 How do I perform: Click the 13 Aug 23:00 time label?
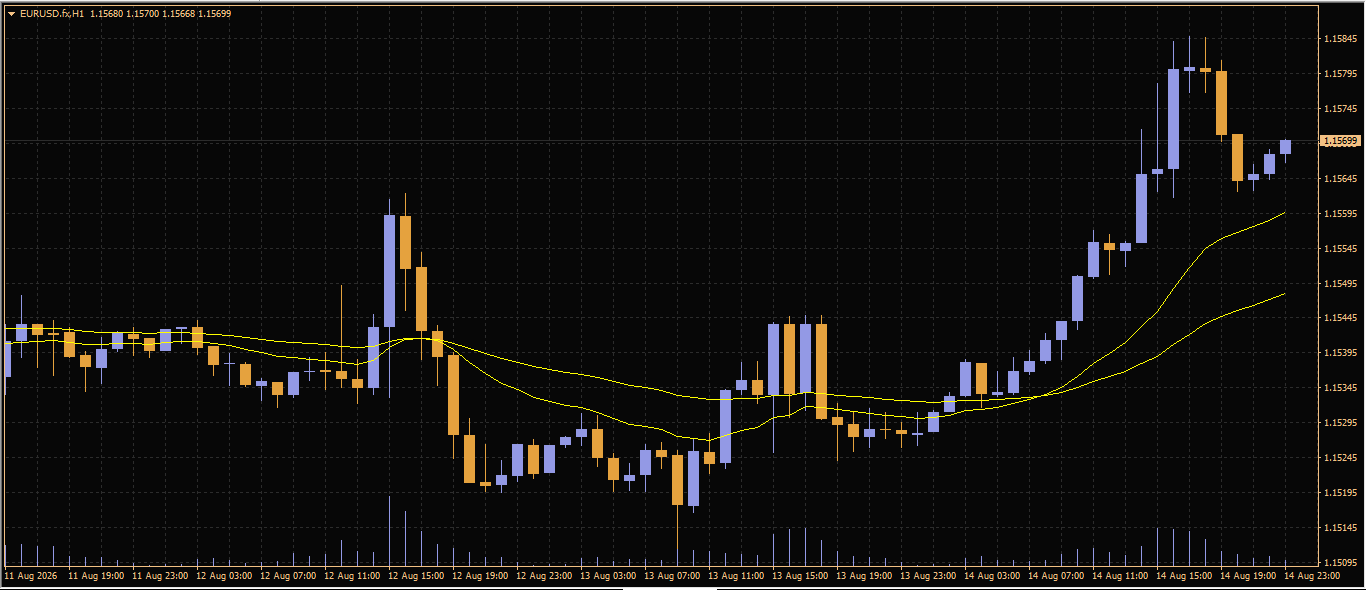tap(928, 577)
